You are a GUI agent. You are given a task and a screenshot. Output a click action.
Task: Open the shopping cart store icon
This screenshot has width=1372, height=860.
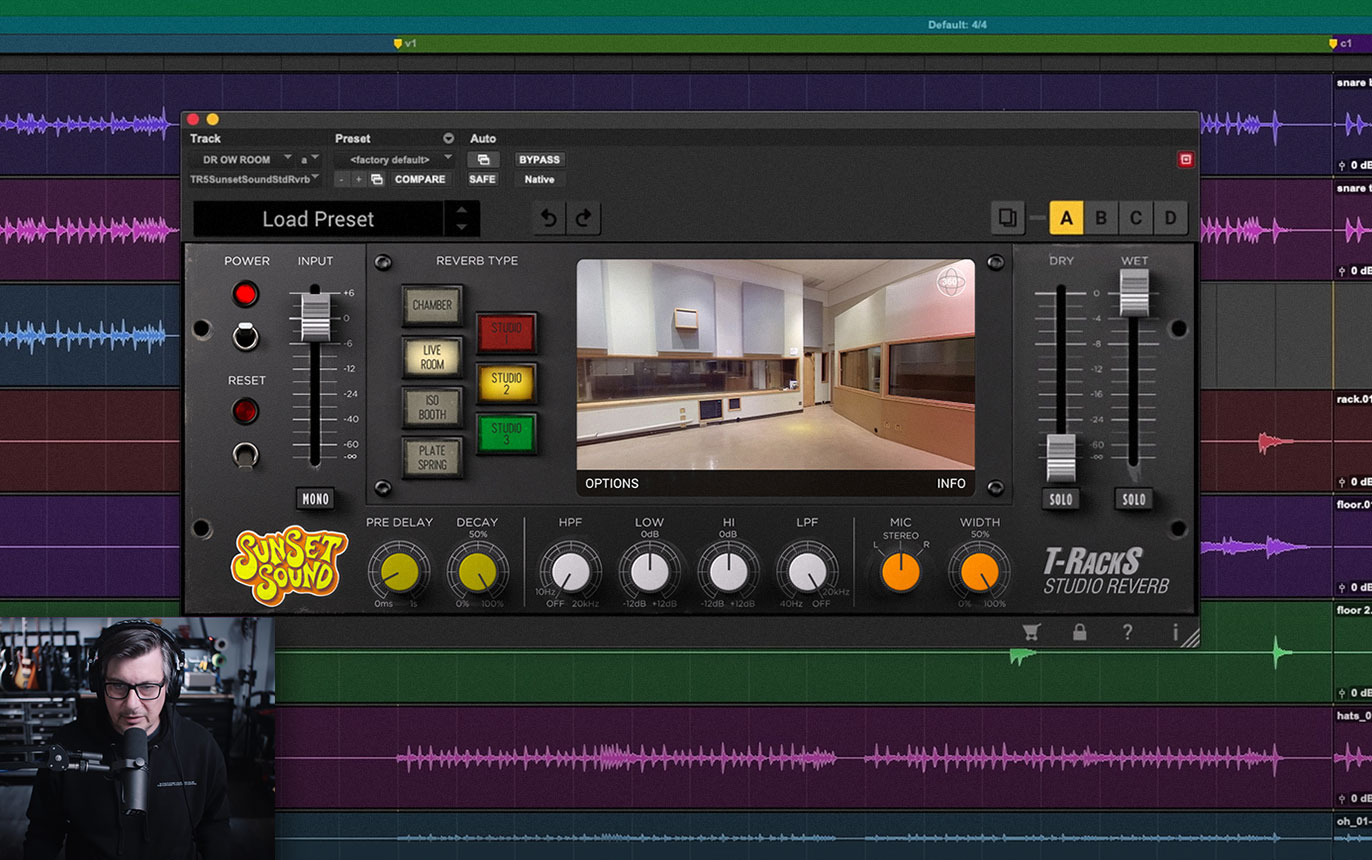1031,632
